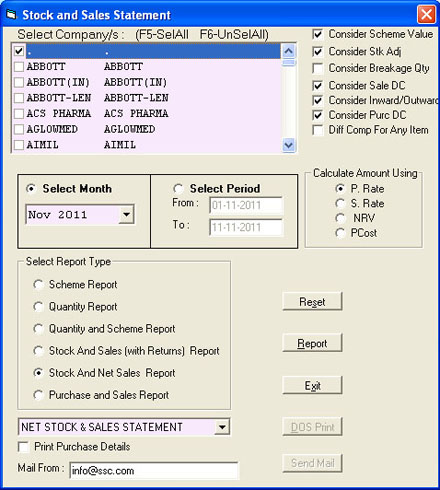Click the title bar app icon
Image resolution: width=440 pixels, height=490 pixels.
(x=11, y=15)
